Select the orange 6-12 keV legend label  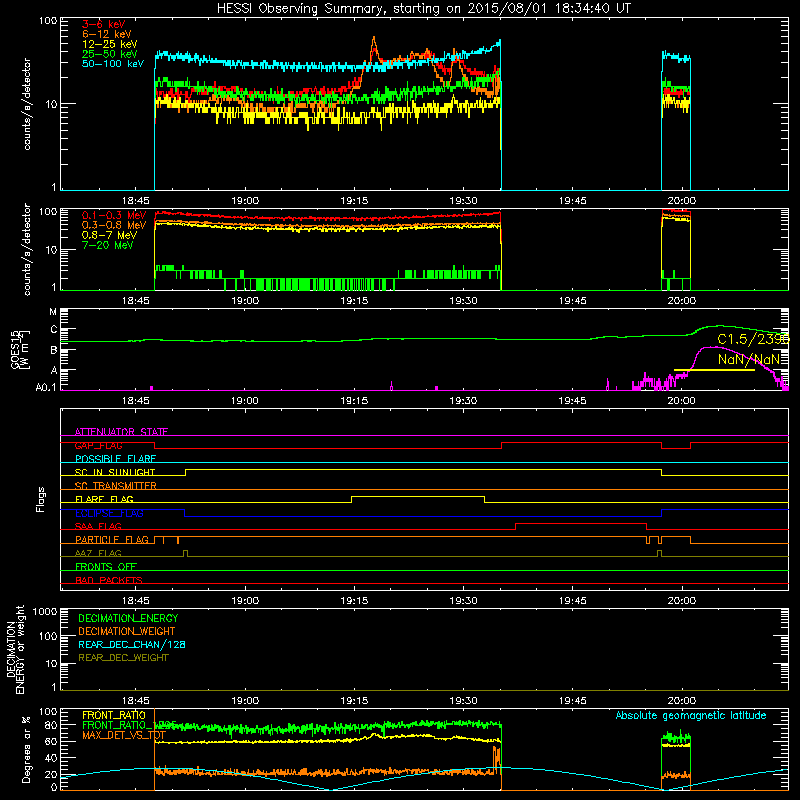(x=107, y=34)
